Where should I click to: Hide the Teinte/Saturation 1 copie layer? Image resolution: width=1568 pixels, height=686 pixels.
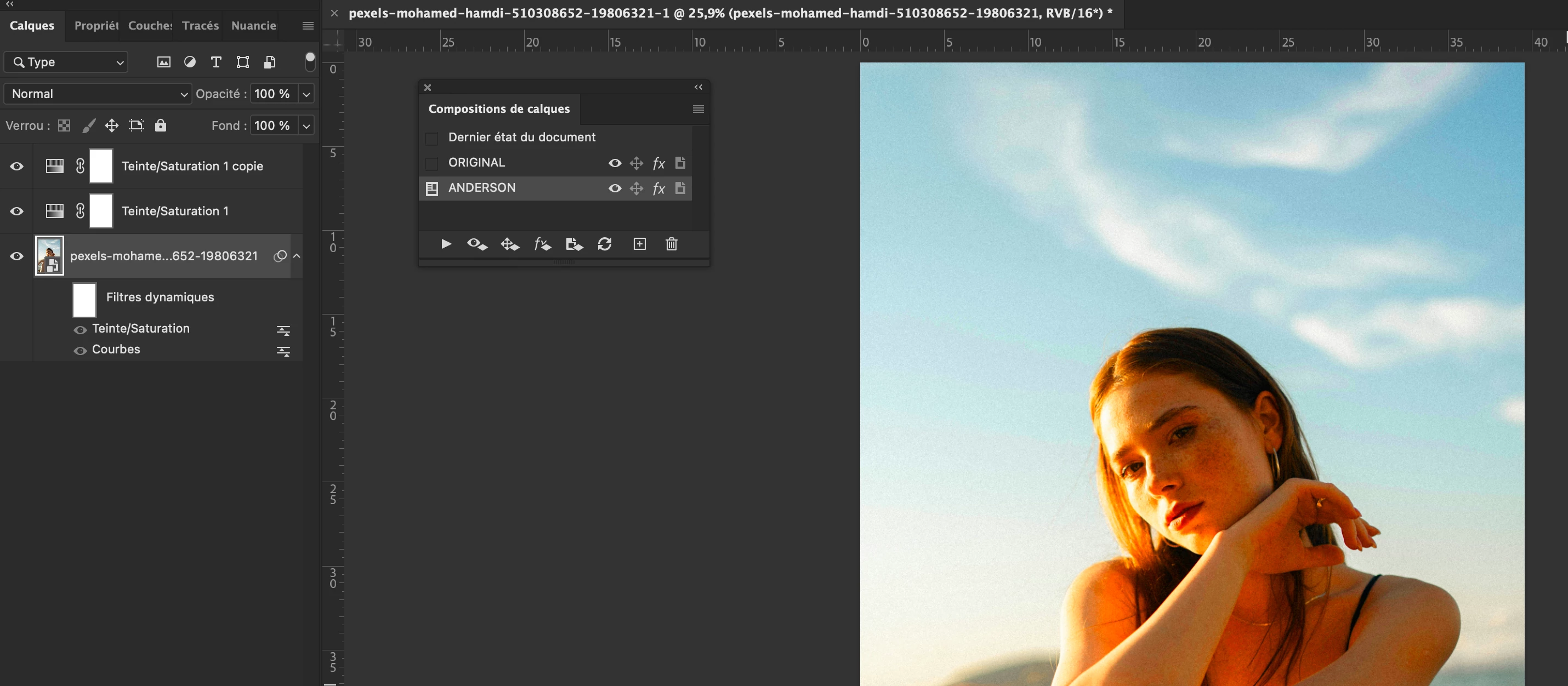(16, 166)
